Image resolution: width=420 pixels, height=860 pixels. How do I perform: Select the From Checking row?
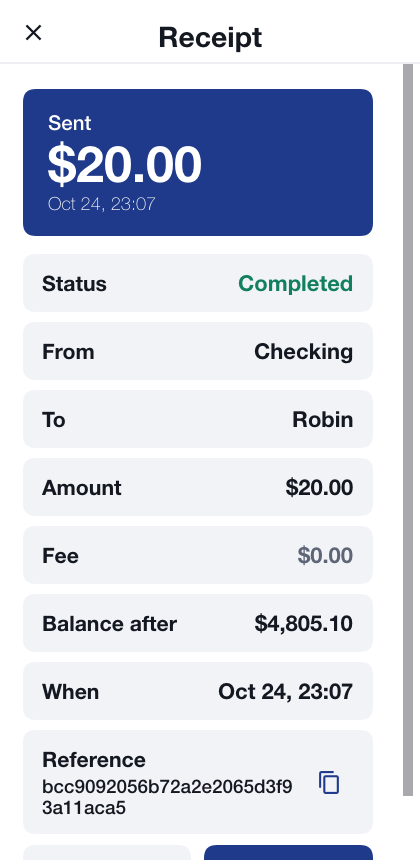click(198, 351)
